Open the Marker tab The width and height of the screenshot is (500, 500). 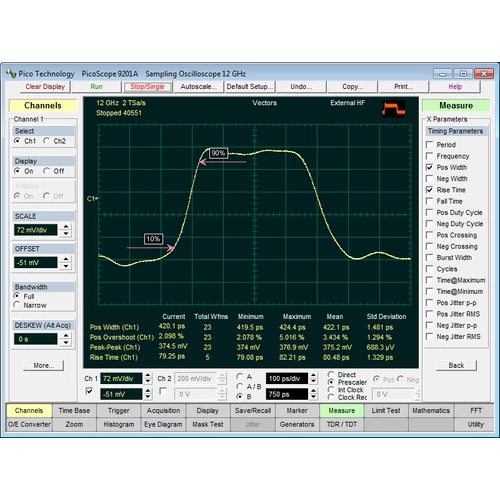click(x=297, y=411)
